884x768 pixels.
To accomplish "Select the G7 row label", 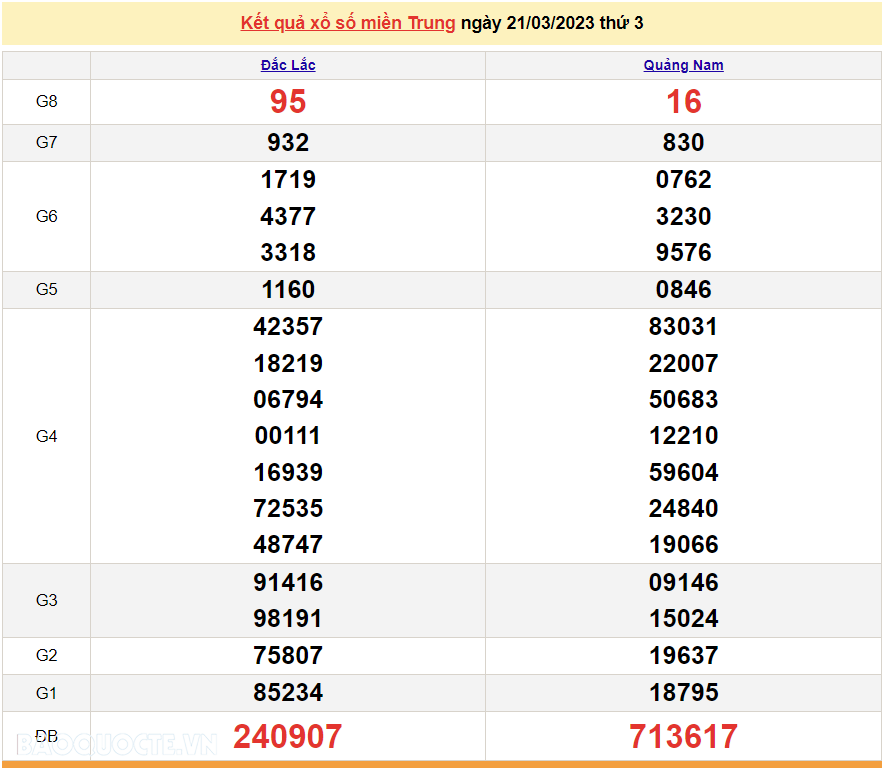I will tap(46, 143).
